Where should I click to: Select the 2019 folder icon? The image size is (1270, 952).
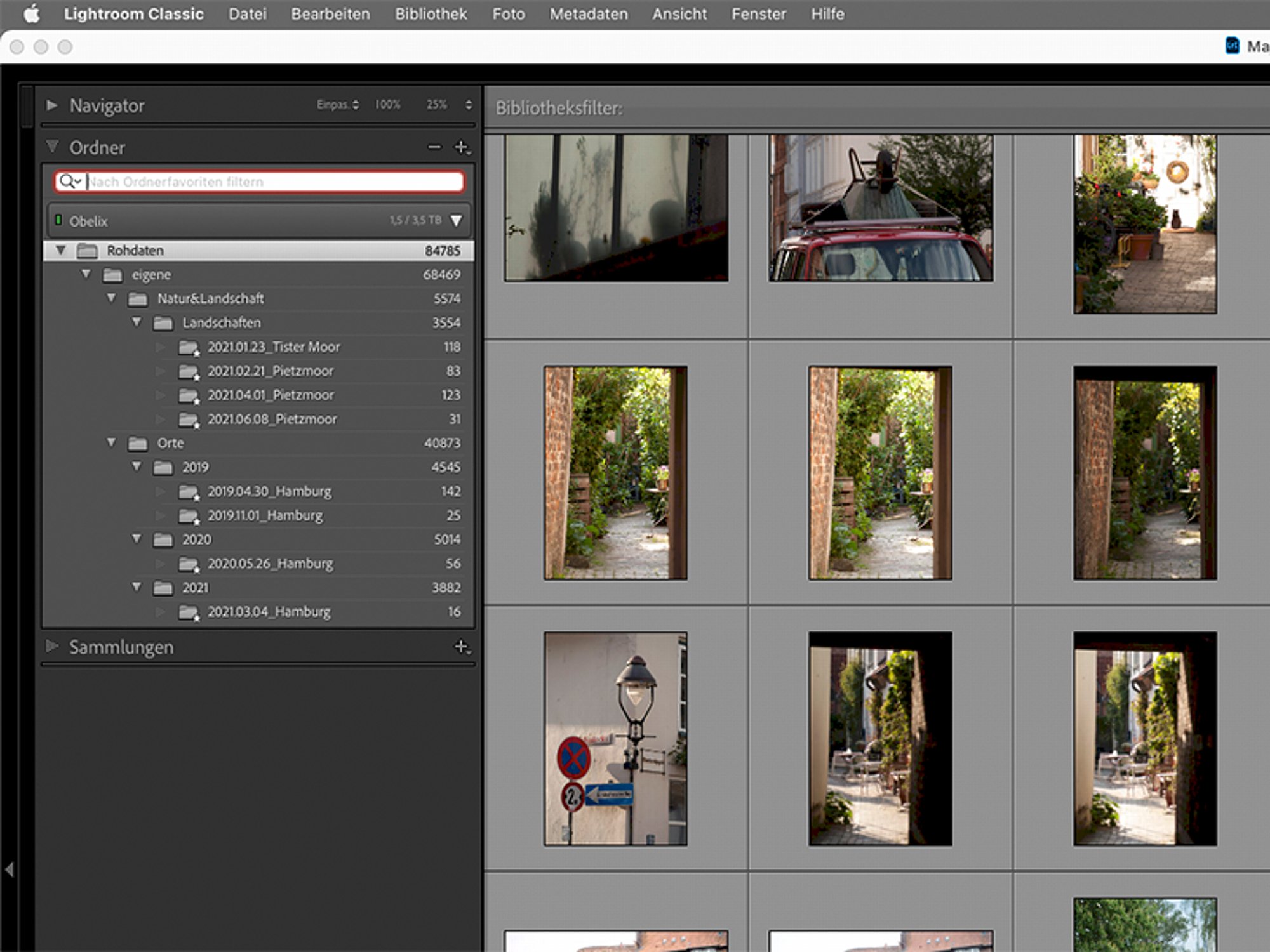pos(163,467)
